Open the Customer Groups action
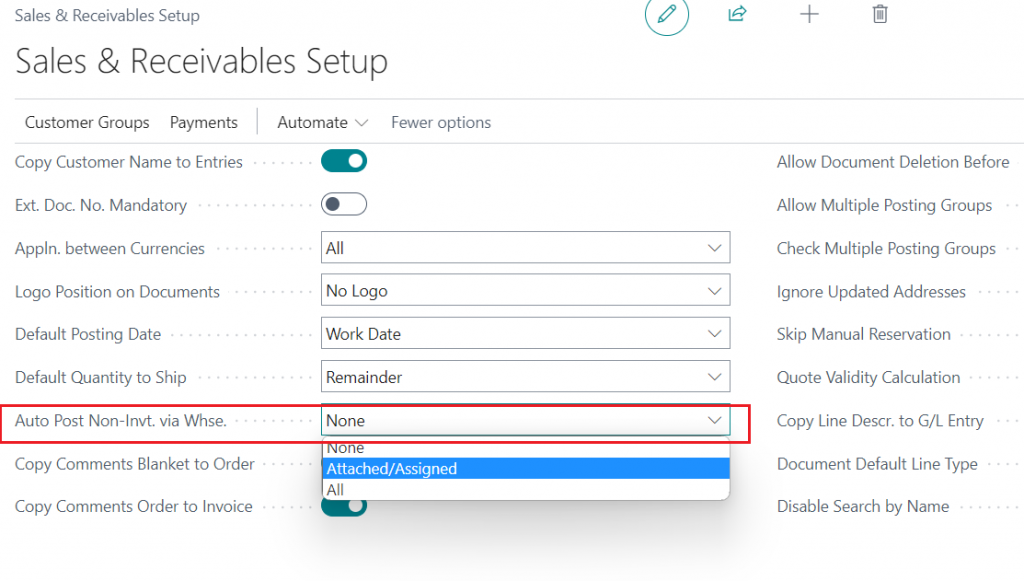This screenshot has width=1024, height=581. 87,123
